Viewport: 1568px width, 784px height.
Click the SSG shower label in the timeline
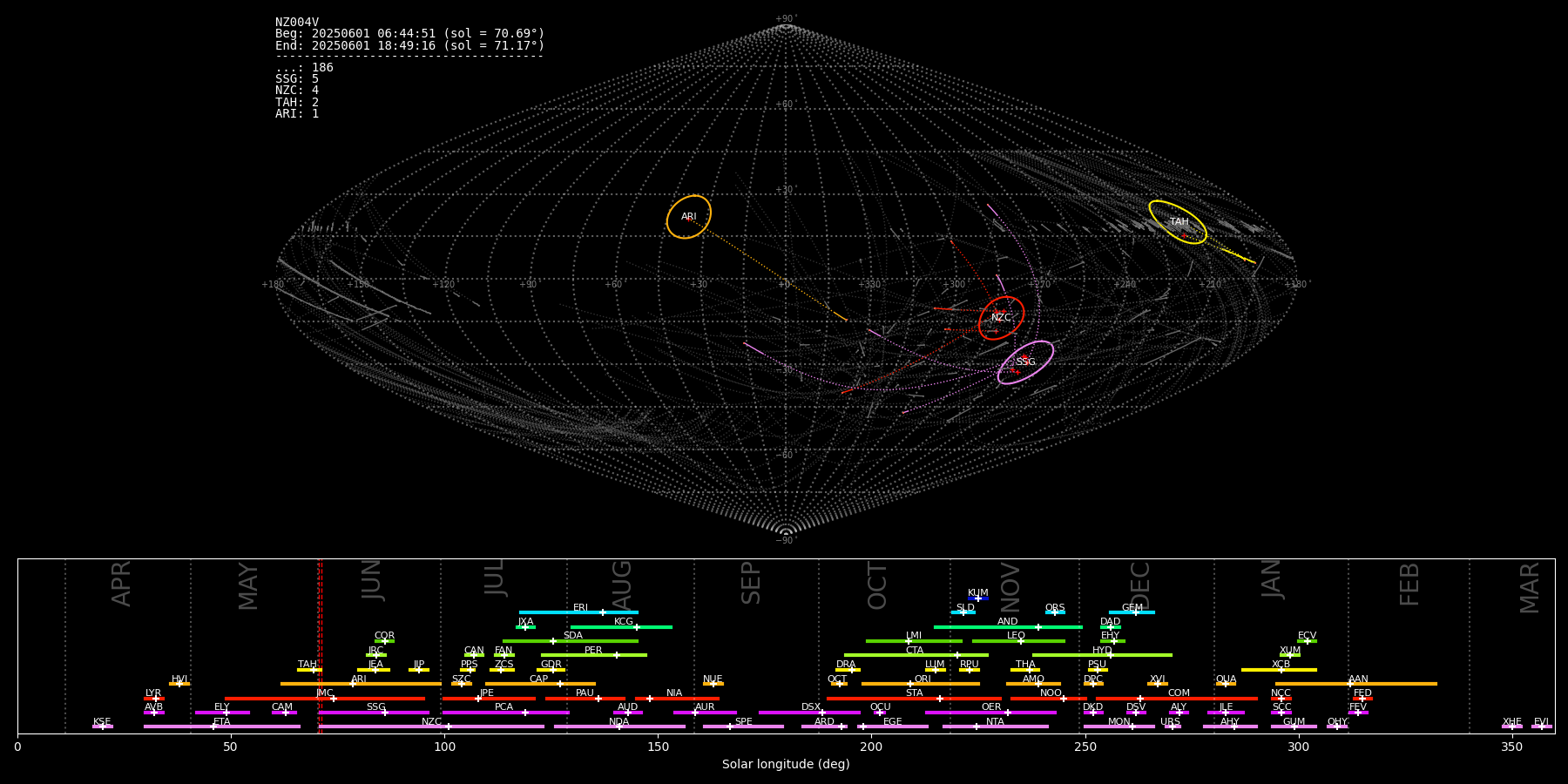pos(375,707)
